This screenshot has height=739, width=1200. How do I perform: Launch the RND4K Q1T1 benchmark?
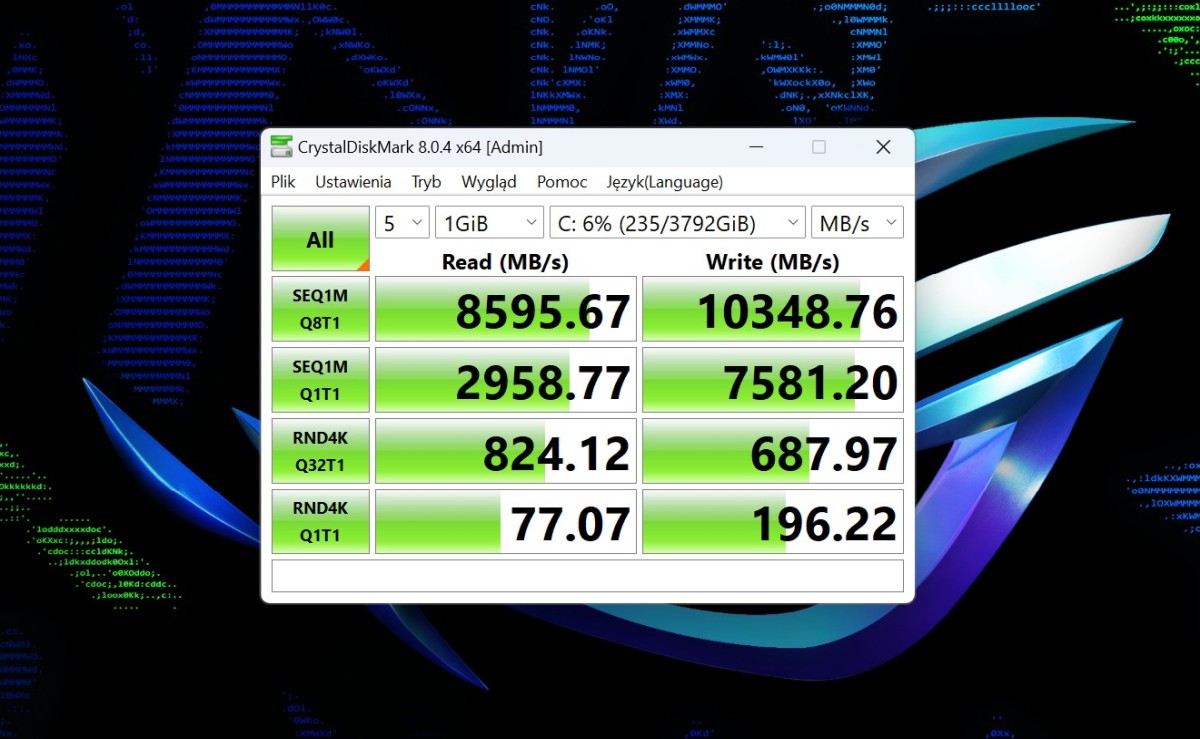click(x=321, y=521)
